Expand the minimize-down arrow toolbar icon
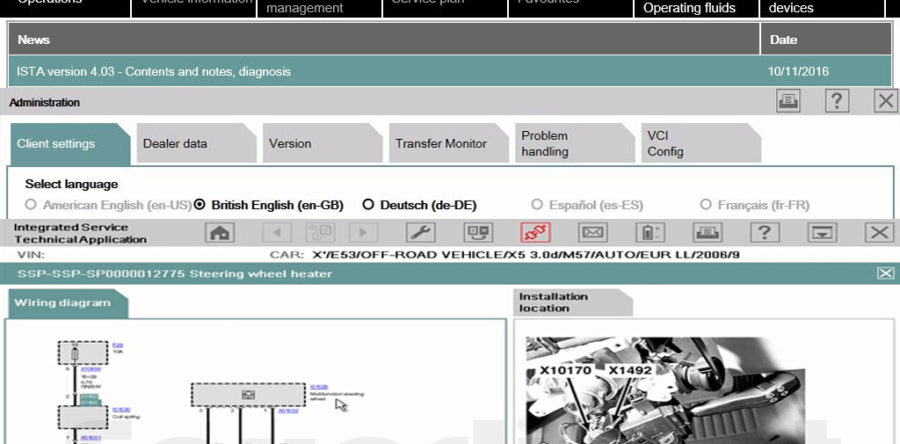The width and height of the screenshot is (900, 444). click(823, 233)
